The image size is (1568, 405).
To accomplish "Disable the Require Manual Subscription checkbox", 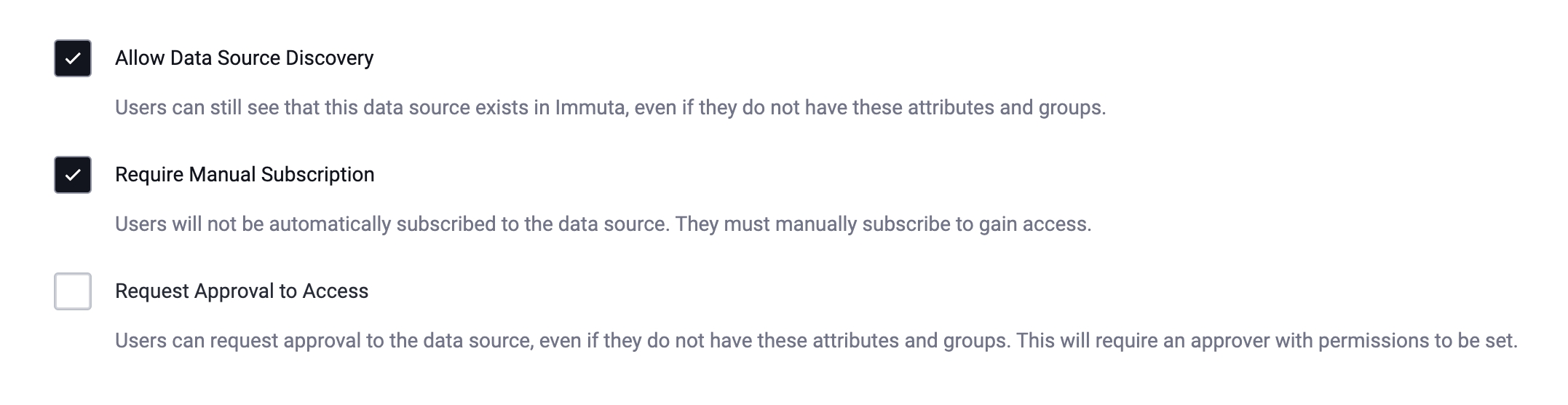I will click(x=73, y=175).
